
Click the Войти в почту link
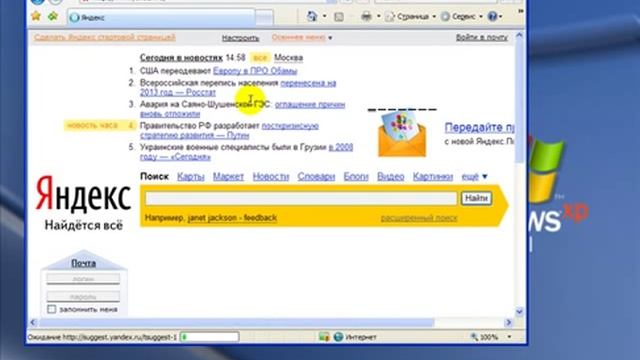[x=482, y=37]
